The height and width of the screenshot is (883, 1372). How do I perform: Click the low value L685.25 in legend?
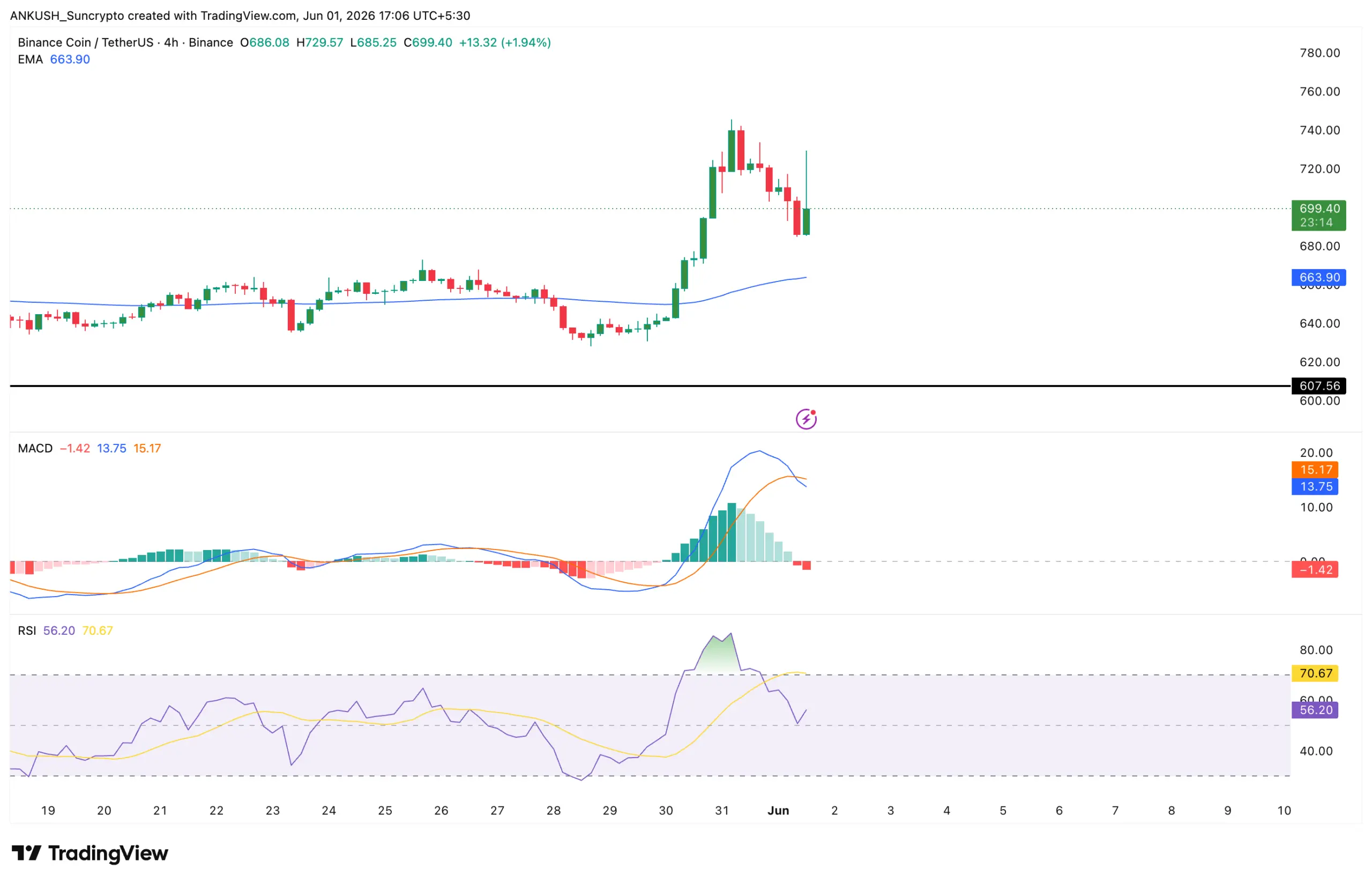373,42
